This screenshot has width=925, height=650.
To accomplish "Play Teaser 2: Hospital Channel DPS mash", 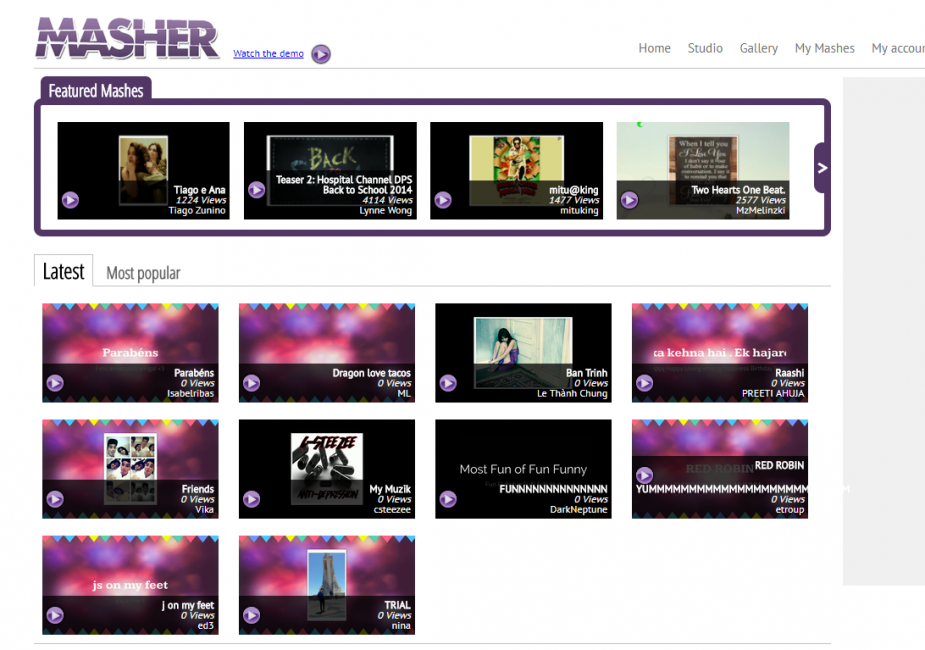I will pos(256,189).
